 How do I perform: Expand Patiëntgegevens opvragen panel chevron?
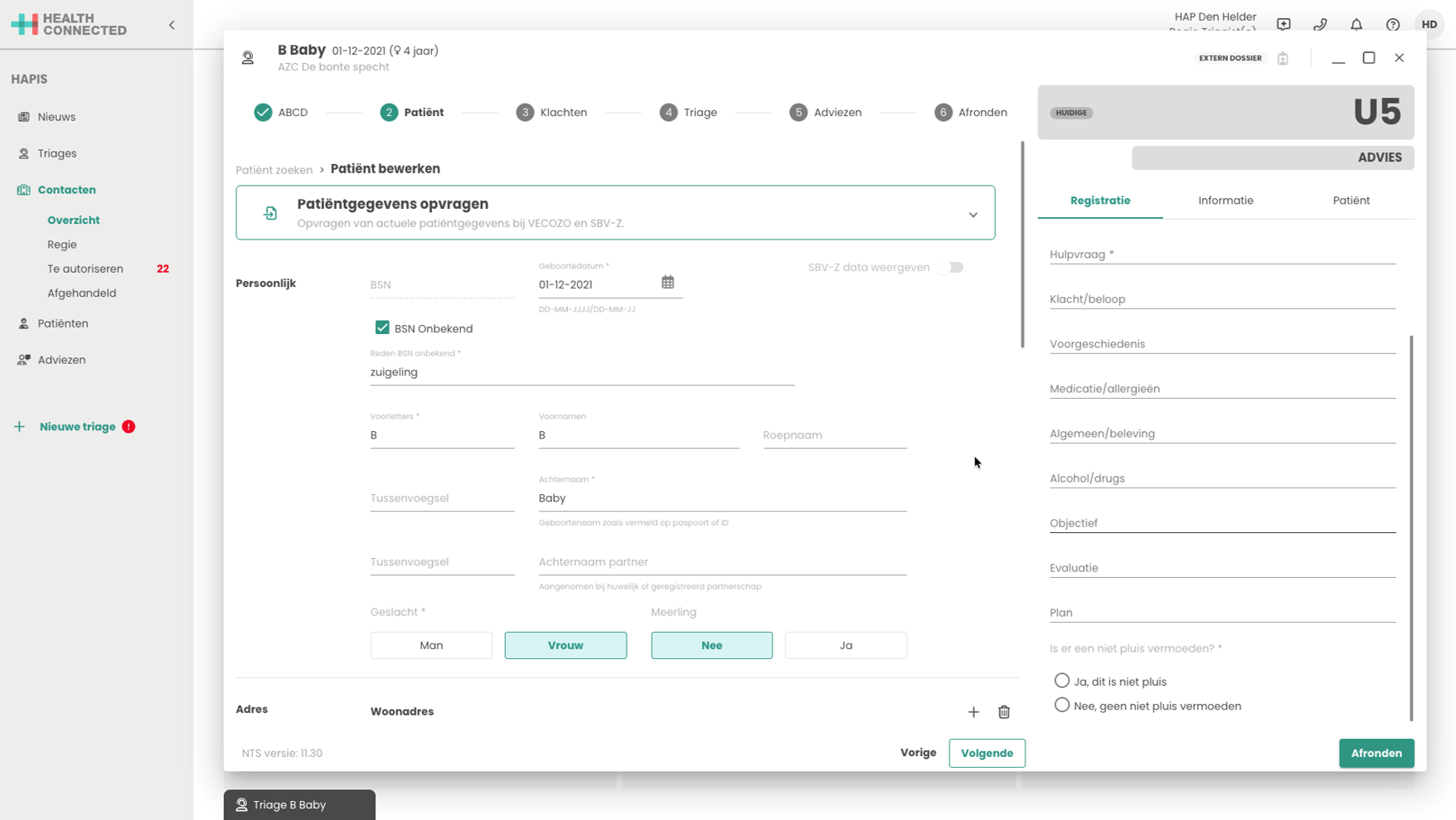973,215
